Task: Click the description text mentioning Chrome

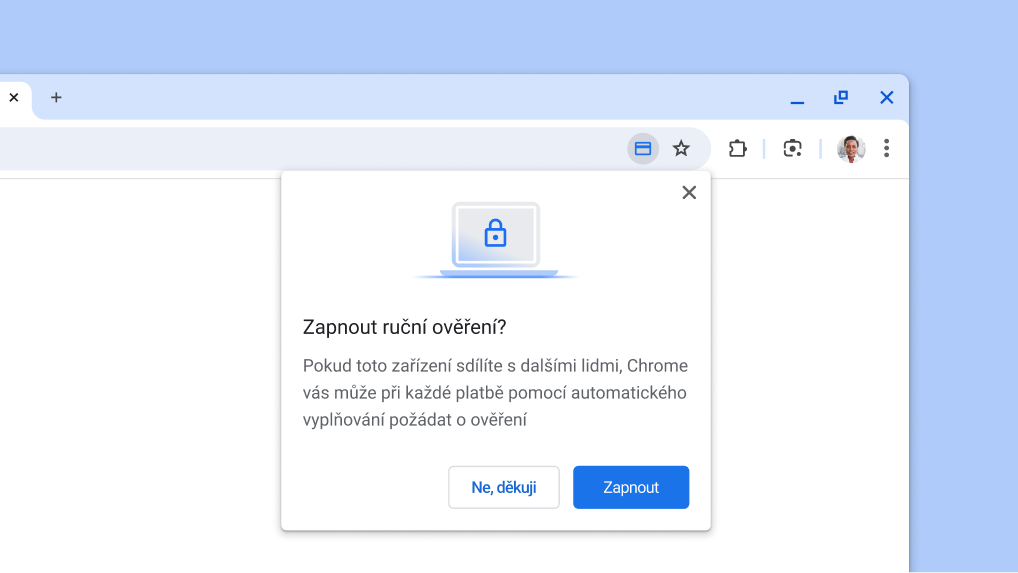Action: point(495,393)
